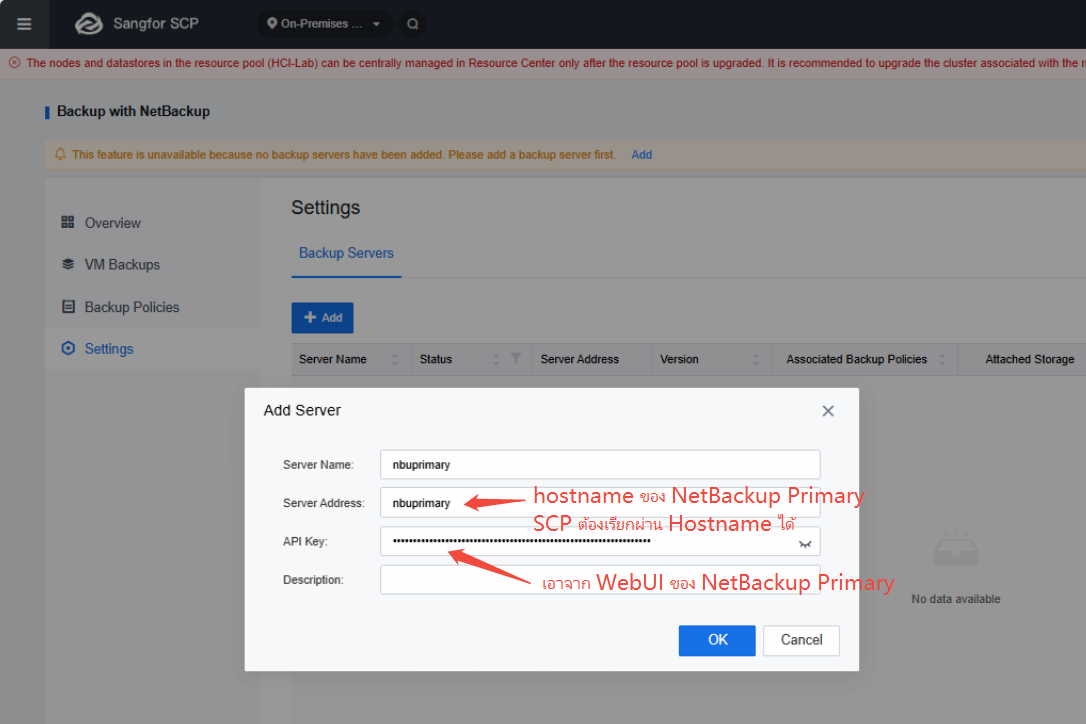
Task: Click the error icon on the upgrade warning banner
Action: tap(15, 63)
